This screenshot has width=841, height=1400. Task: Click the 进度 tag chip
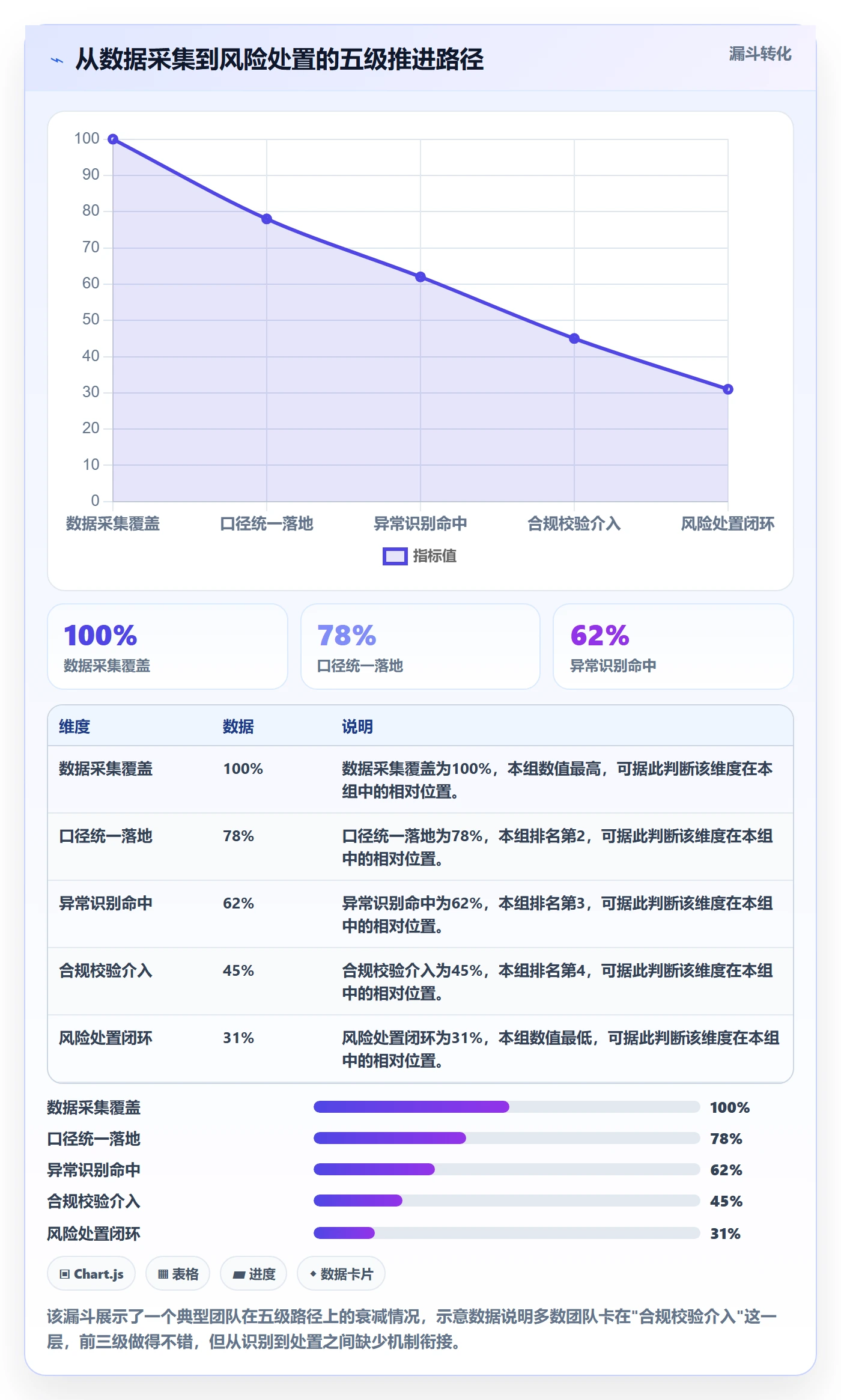(254, 1273)
